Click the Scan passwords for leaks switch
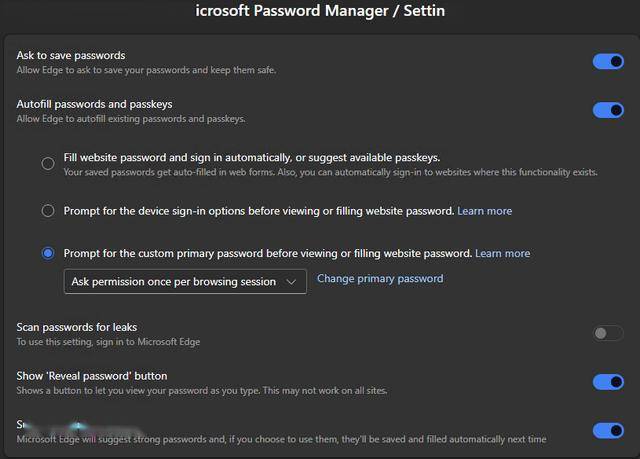 point(608,333)
